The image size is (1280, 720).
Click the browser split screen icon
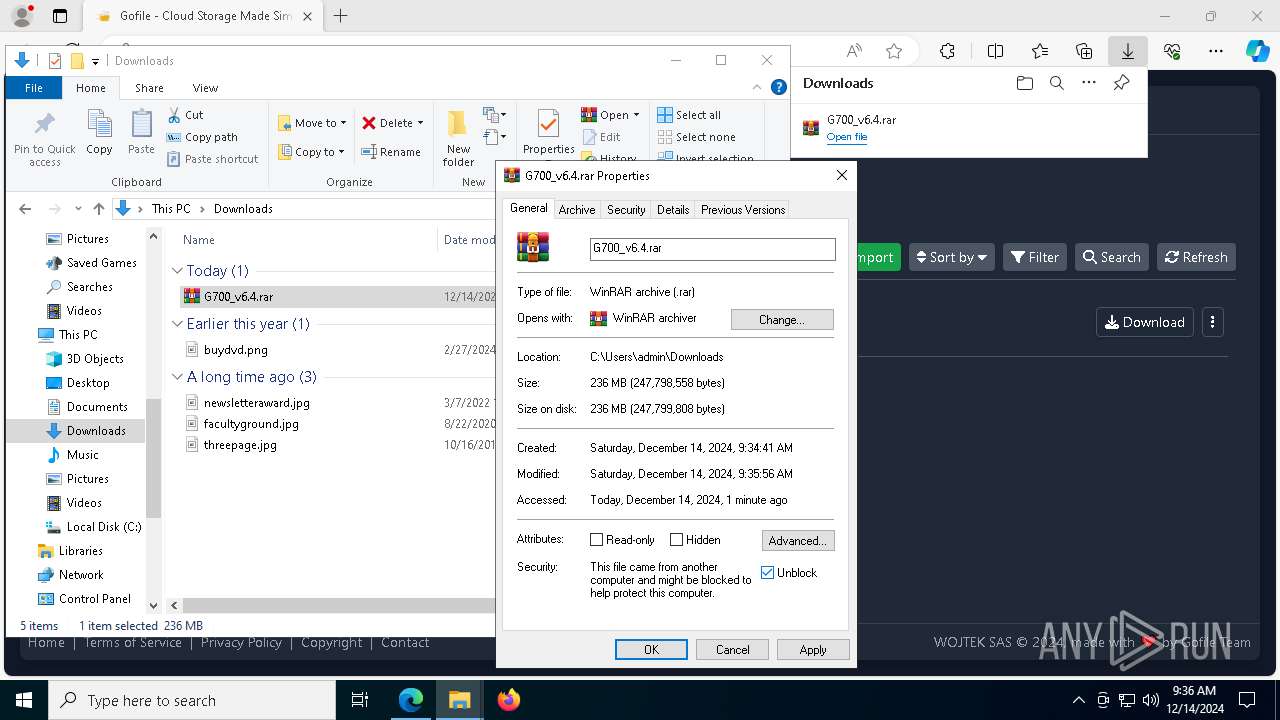coord(995,51)
